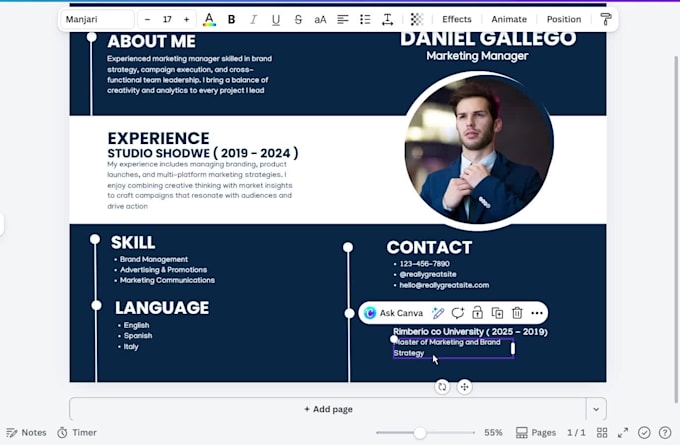Select the EXPERIENCE heading
680x445 pixels.
pos(158,138)
